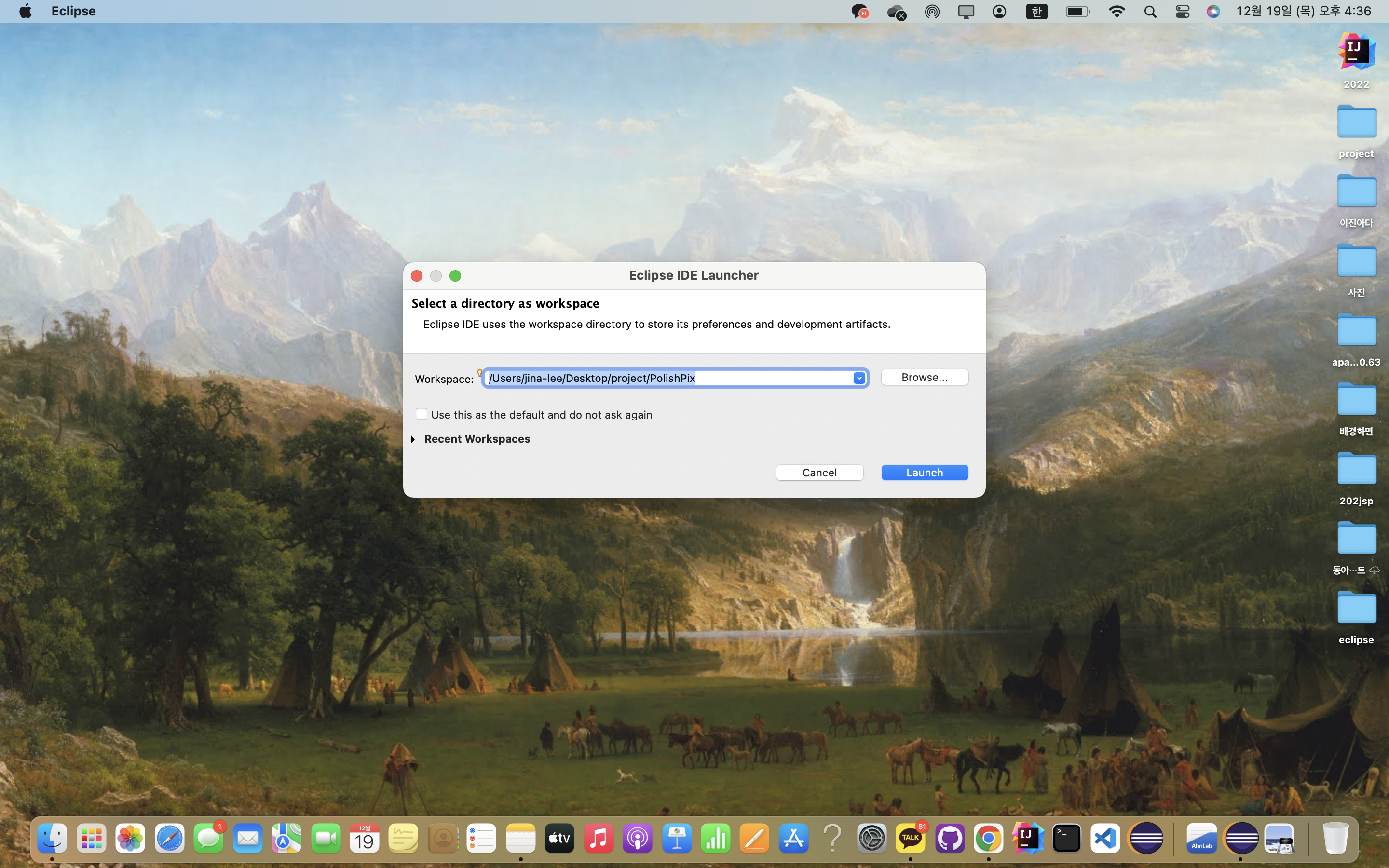Click the Korean input source icon
Screen dimensions: 1389x868
(1036, 12)
